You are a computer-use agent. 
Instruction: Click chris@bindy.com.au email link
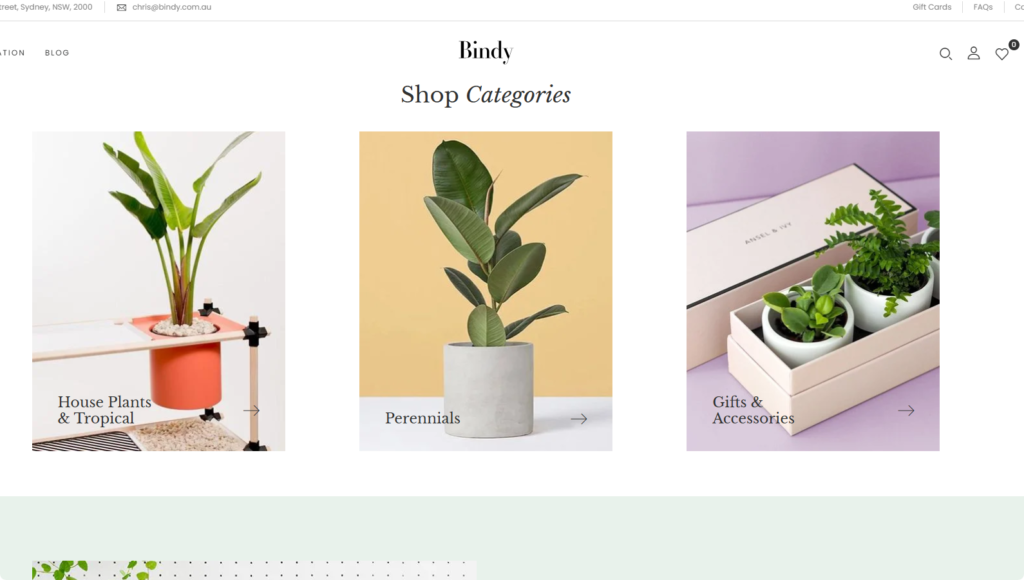172,7
